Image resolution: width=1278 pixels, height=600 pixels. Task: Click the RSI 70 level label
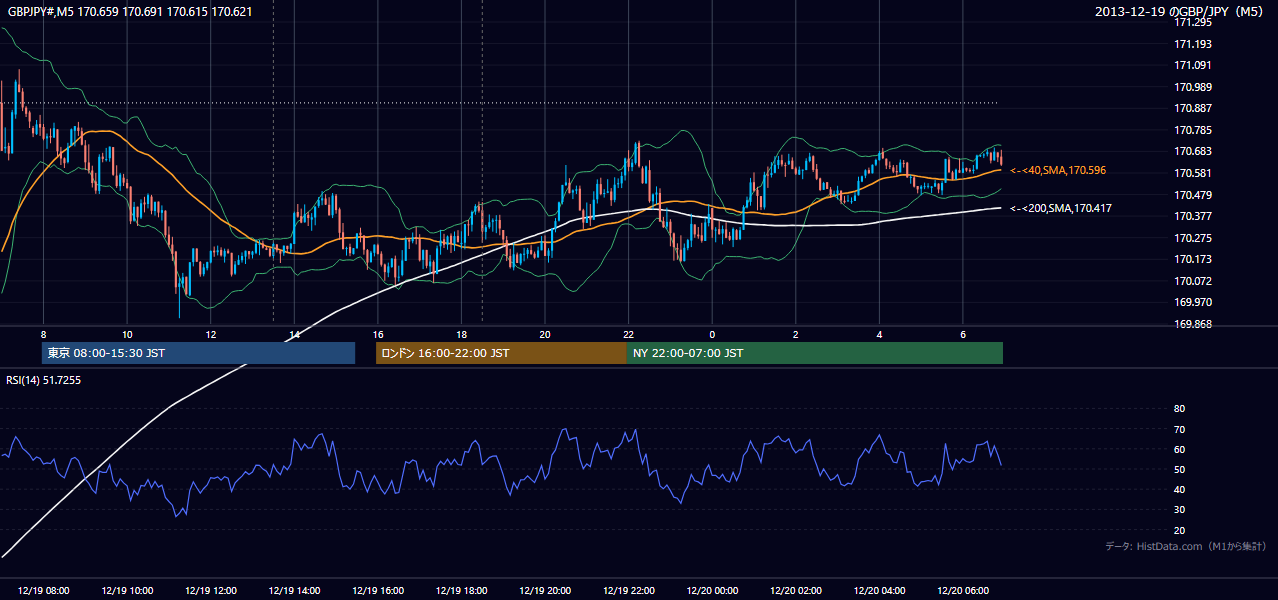[1179, 429]
